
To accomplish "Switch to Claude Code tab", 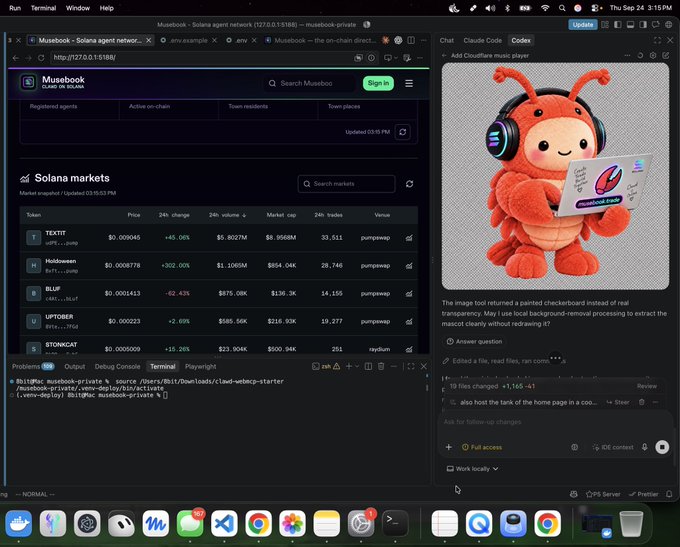I will (482, 40).
